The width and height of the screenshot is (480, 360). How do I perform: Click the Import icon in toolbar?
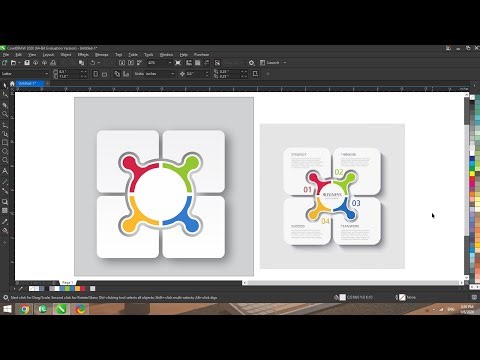point(122,63)
